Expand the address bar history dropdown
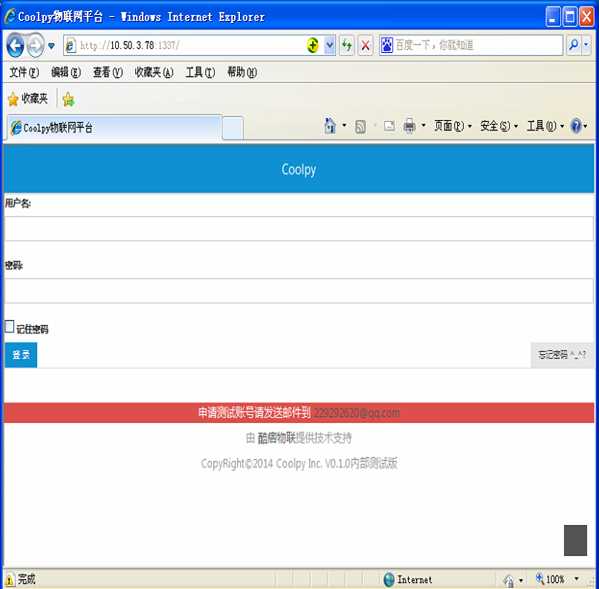This screenshot has width=599, height=589. pyautogui.click(x=330, y=45)
